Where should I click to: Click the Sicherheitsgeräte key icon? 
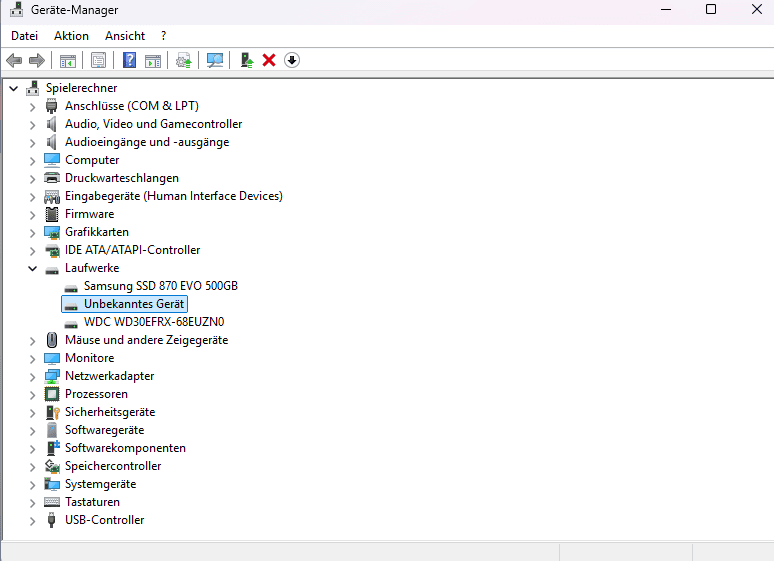[x=52, y=412]
